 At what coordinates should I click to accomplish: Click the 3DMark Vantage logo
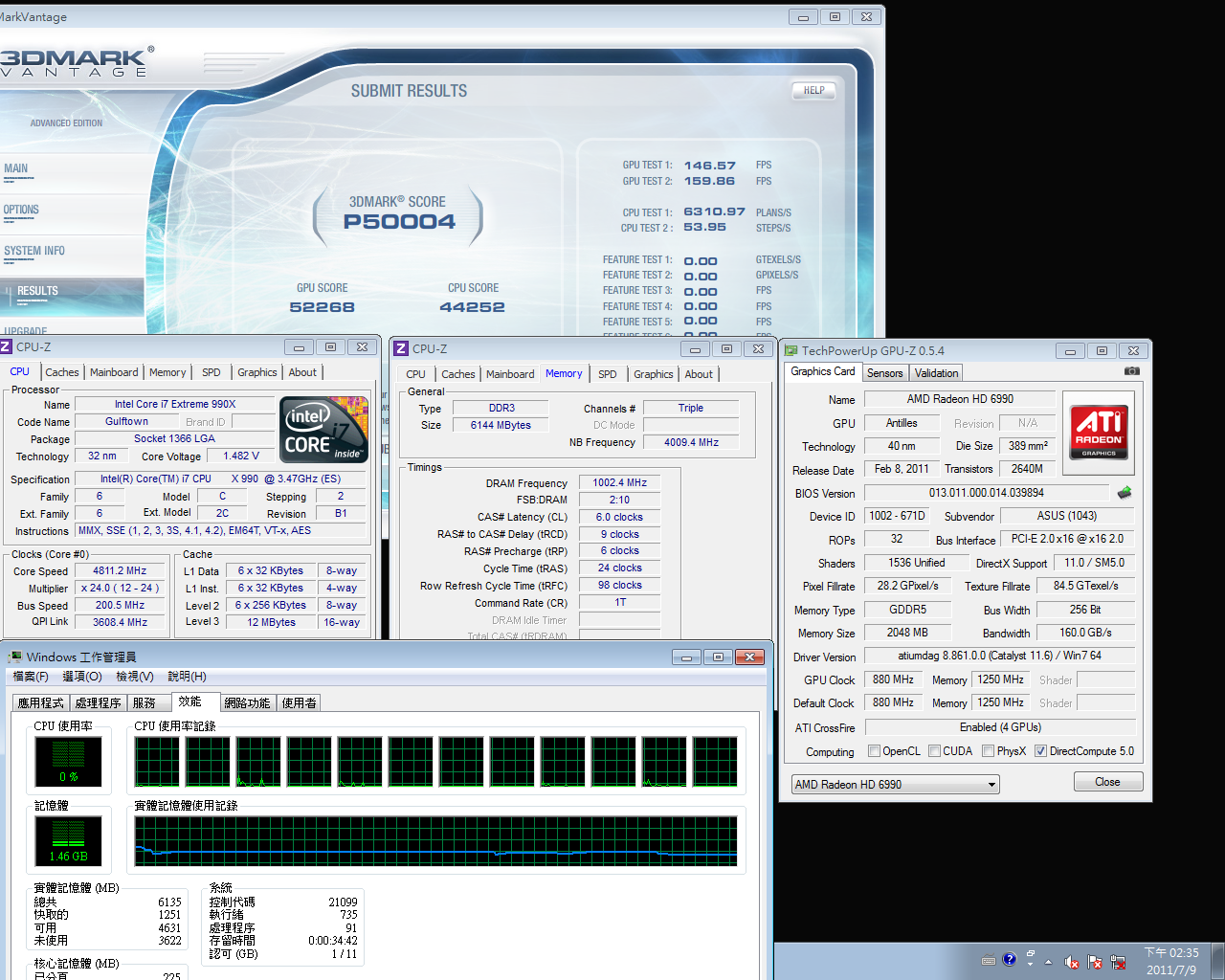pos(77,61)
